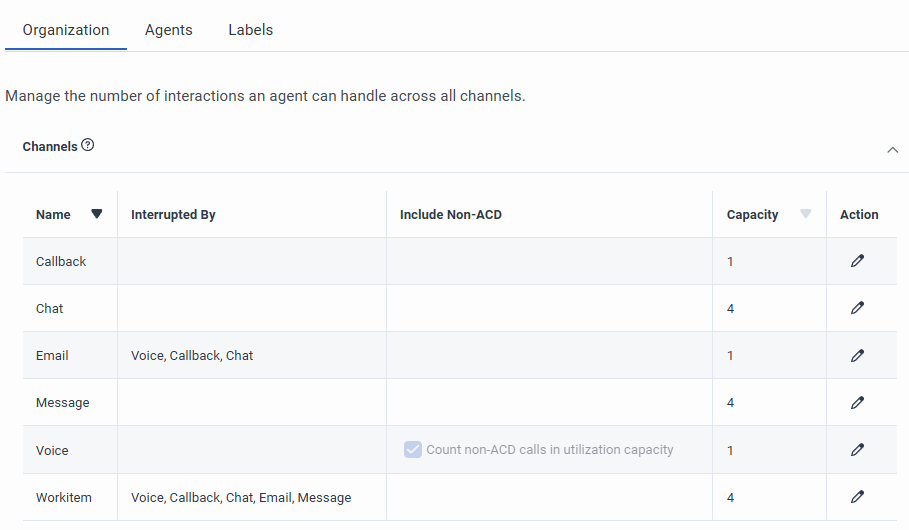Show help for Channels section

click(88, 146)
